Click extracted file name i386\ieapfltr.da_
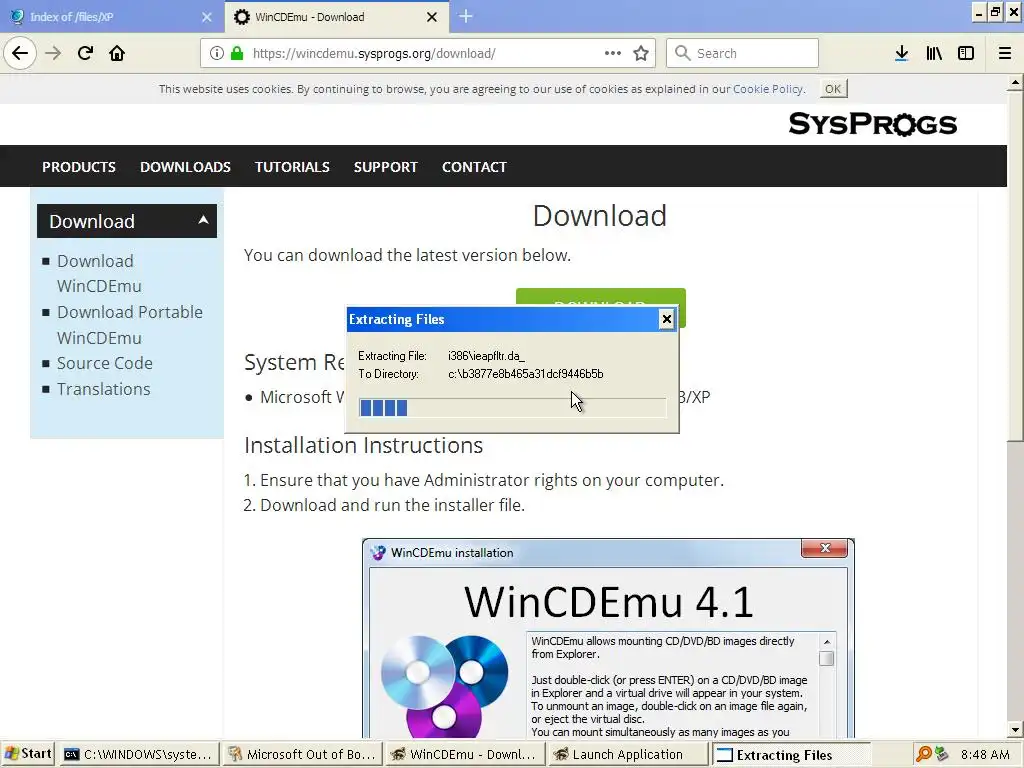 (x=487, y=356)
